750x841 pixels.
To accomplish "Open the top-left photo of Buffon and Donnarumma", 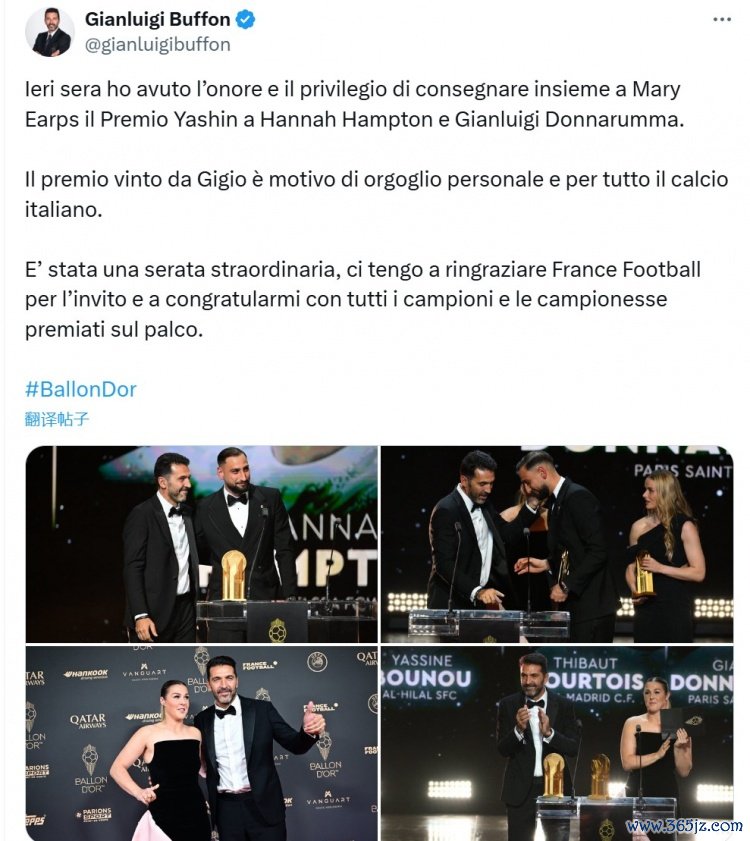I will (x=202, y=544).
